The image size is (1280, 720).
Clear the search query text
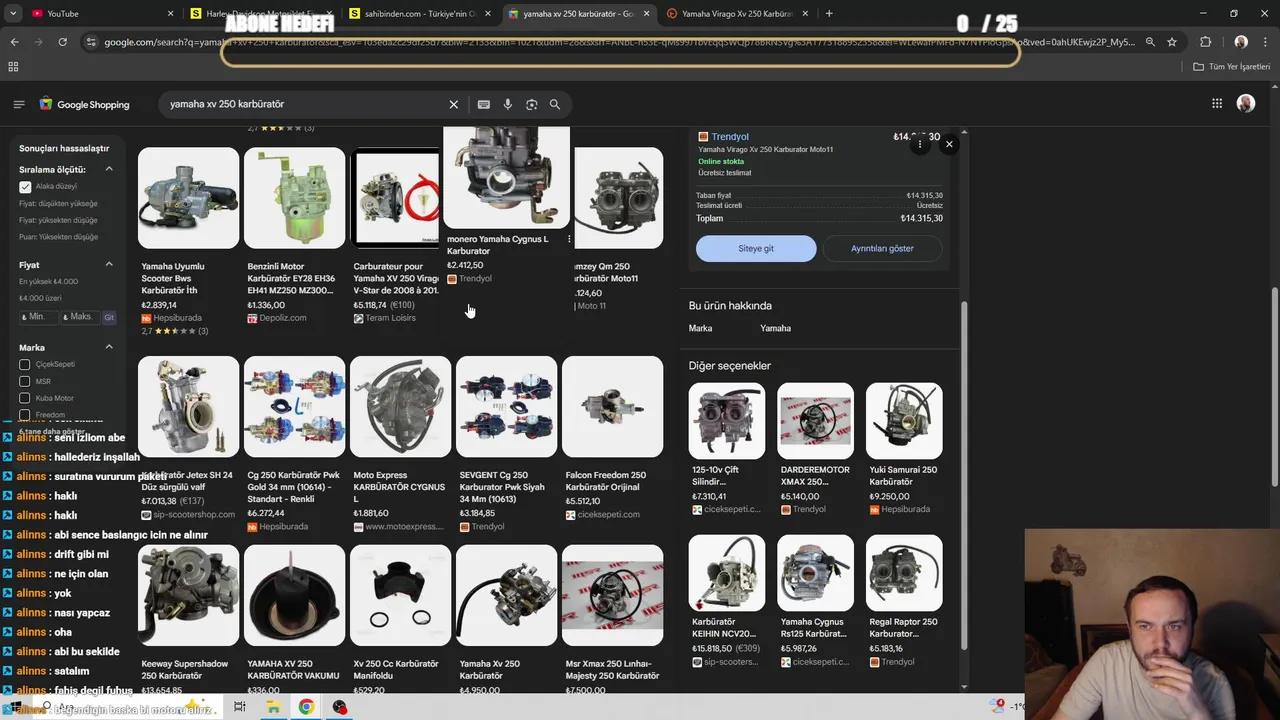pyautogui.click(x=453, y=104)
